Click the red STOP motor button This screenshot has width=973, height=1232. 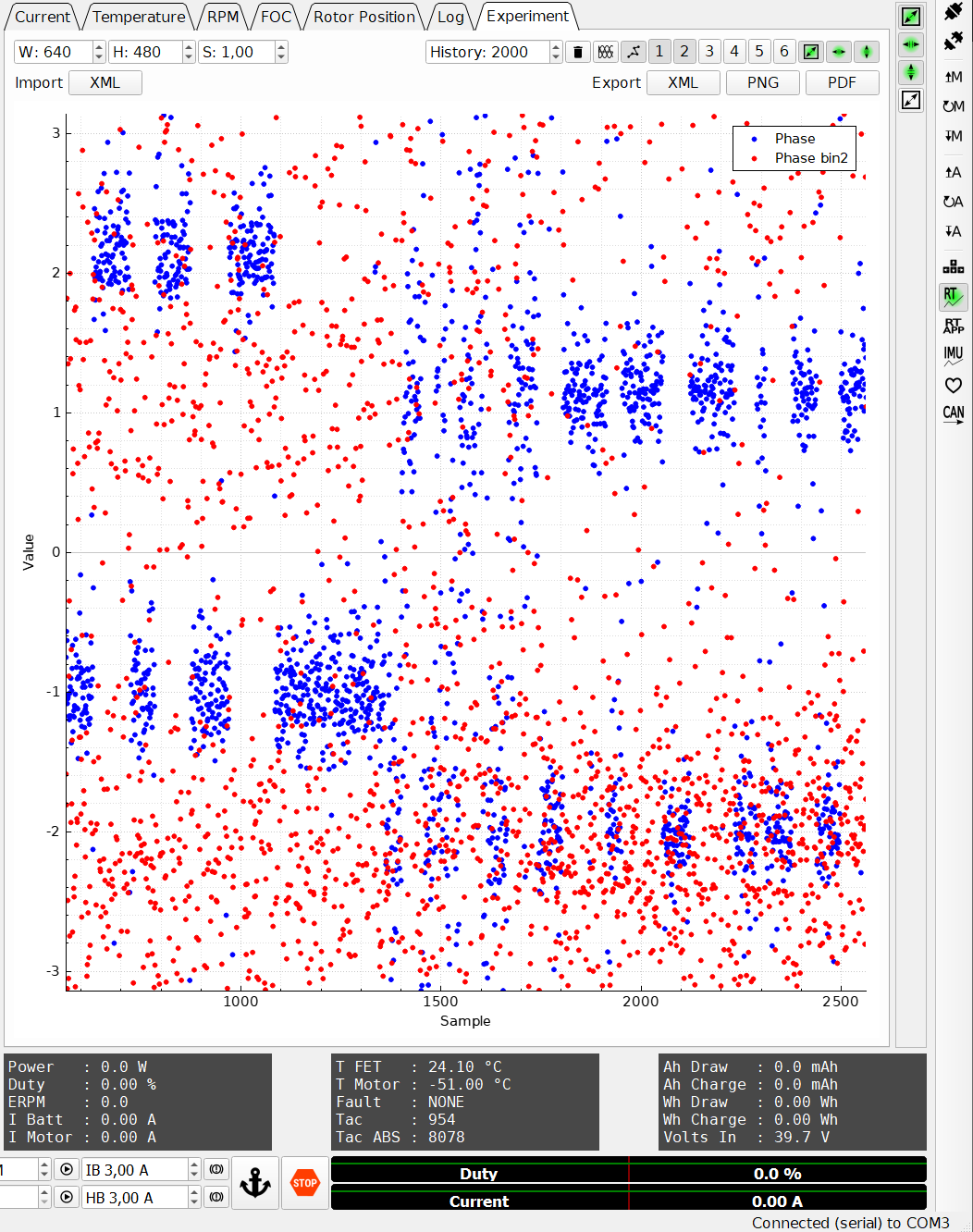tap(304, 1183)
